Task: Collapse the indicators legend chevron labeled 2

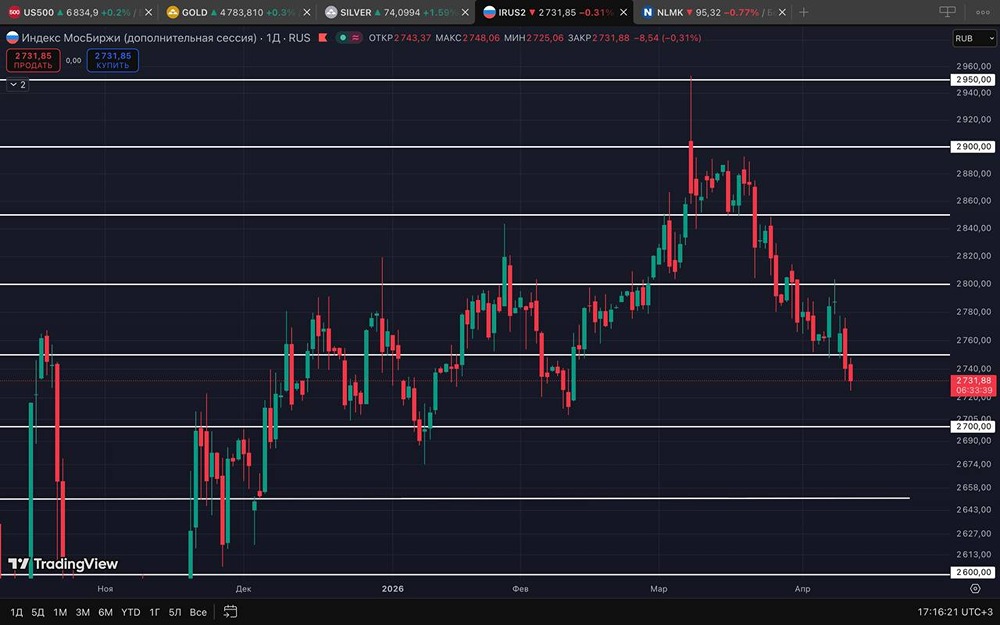Action: click(x=18, y=85)
